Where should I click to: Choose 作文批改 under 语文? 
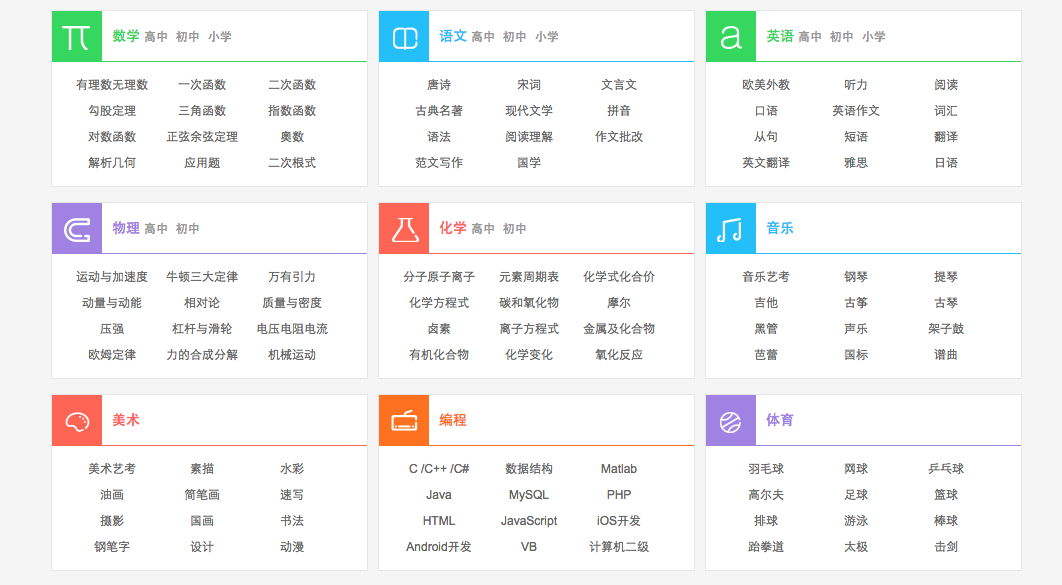tap(619, 137)
